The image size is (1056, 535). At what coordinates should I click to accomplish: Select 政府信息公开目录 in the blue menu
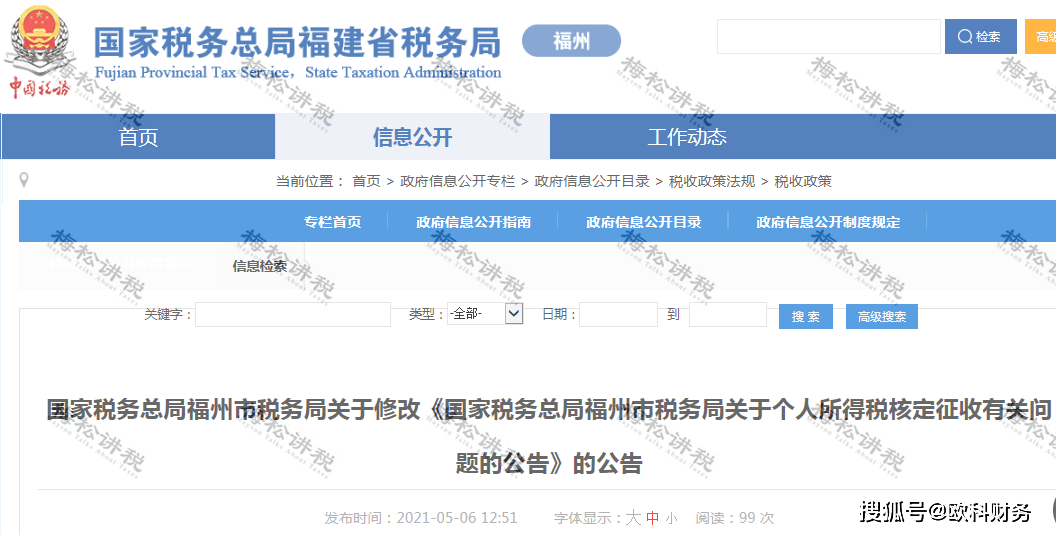pos(644,222)
